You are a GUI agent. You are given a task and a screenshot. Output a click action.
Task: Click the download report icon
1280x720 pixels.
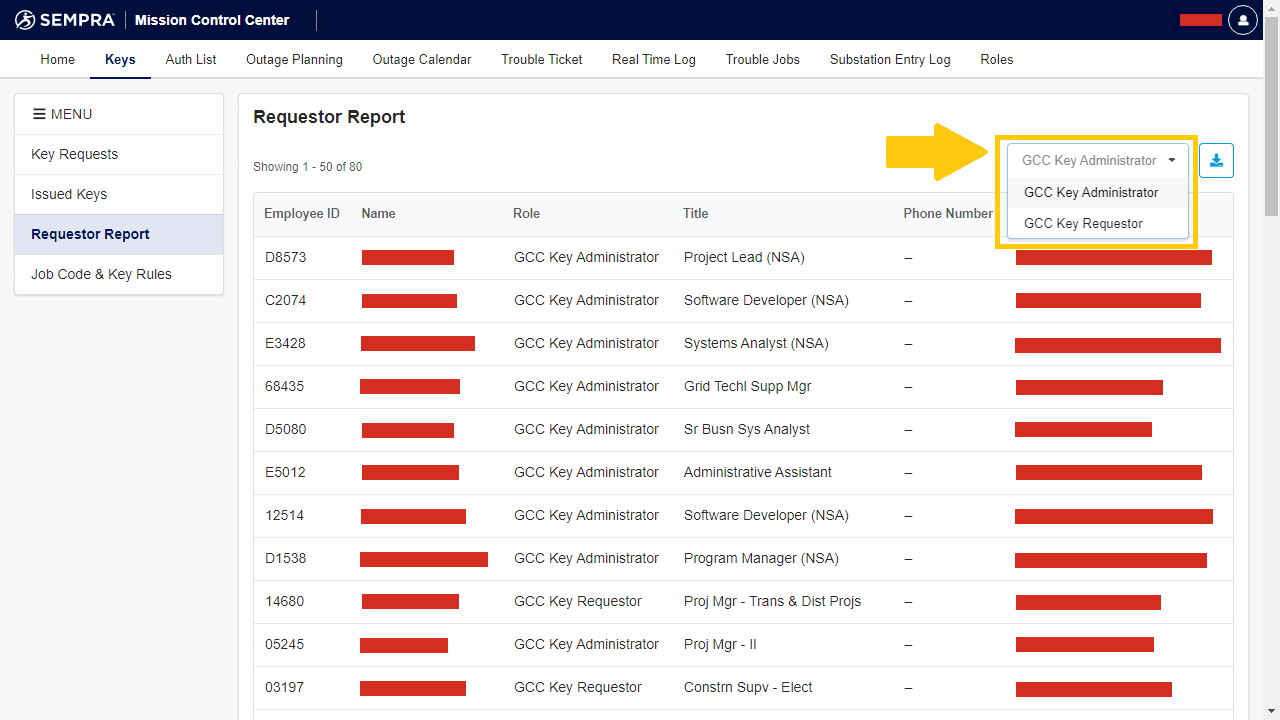click(x=1216, y=161)
